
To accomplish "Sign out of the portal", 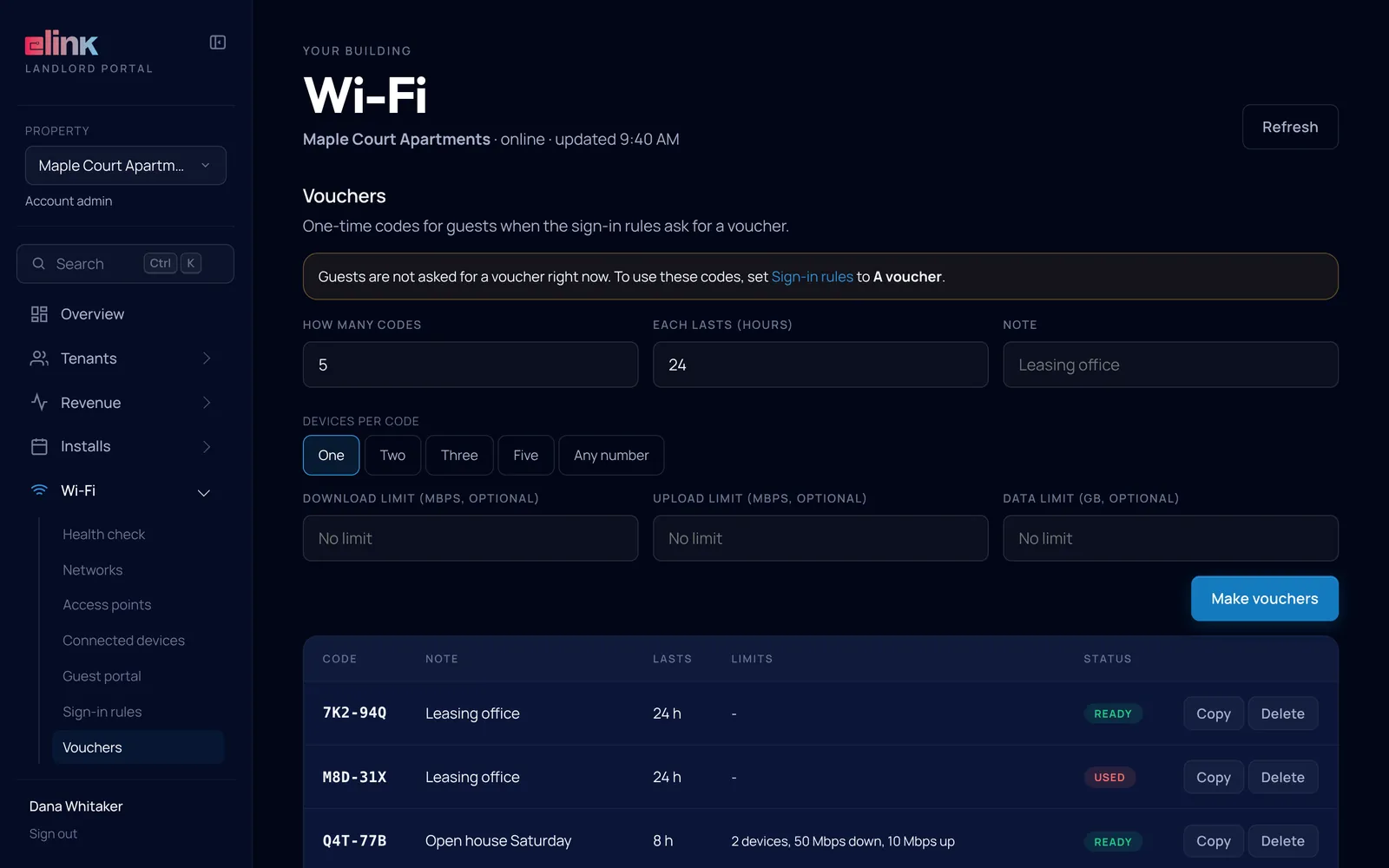I will click(x=53, y=834).
